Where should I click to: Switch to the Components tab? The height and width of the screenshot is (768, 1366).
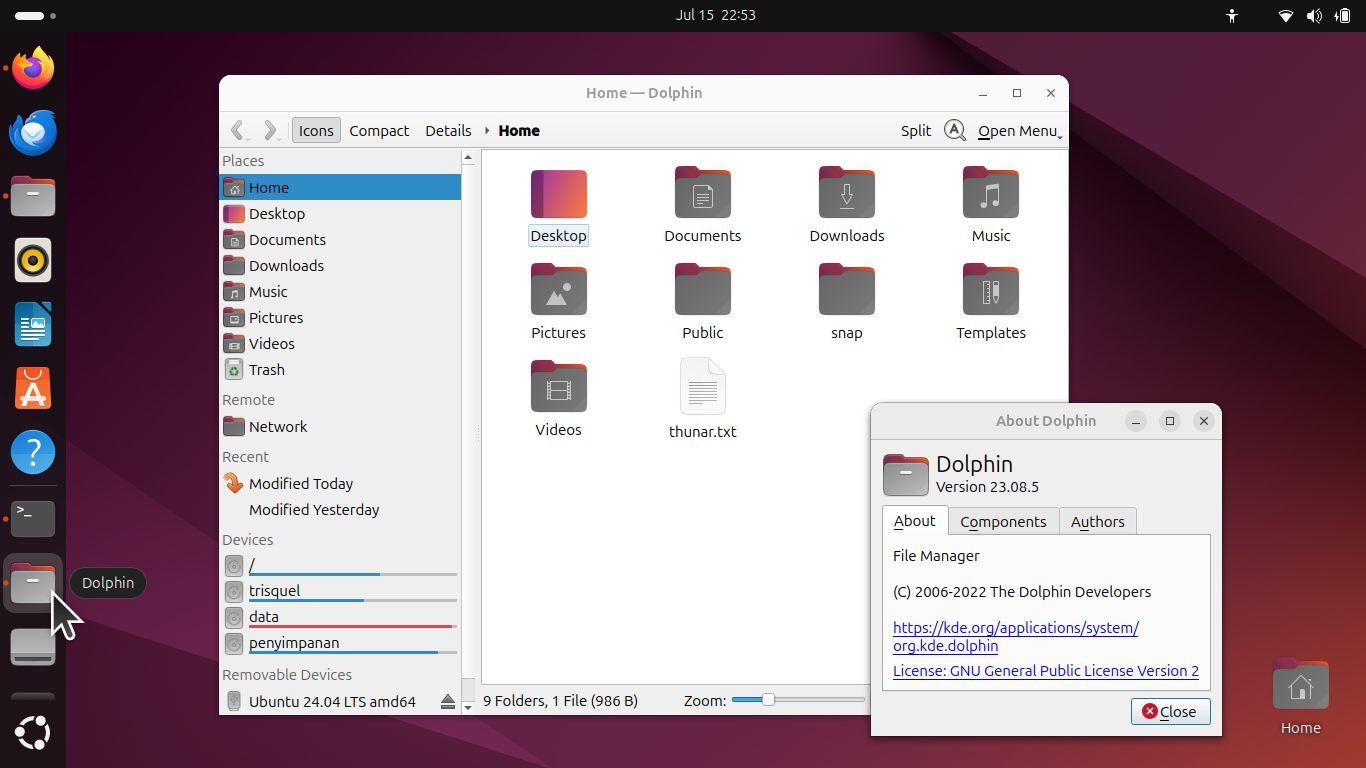[x=1002, y=521]
